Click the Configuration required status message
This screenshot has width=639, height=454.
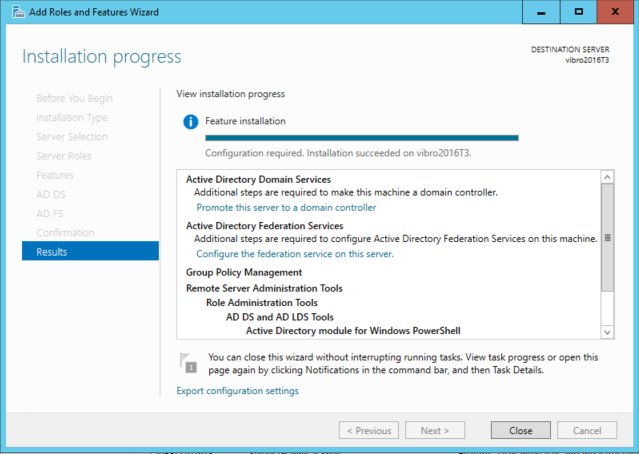[338, 153]
